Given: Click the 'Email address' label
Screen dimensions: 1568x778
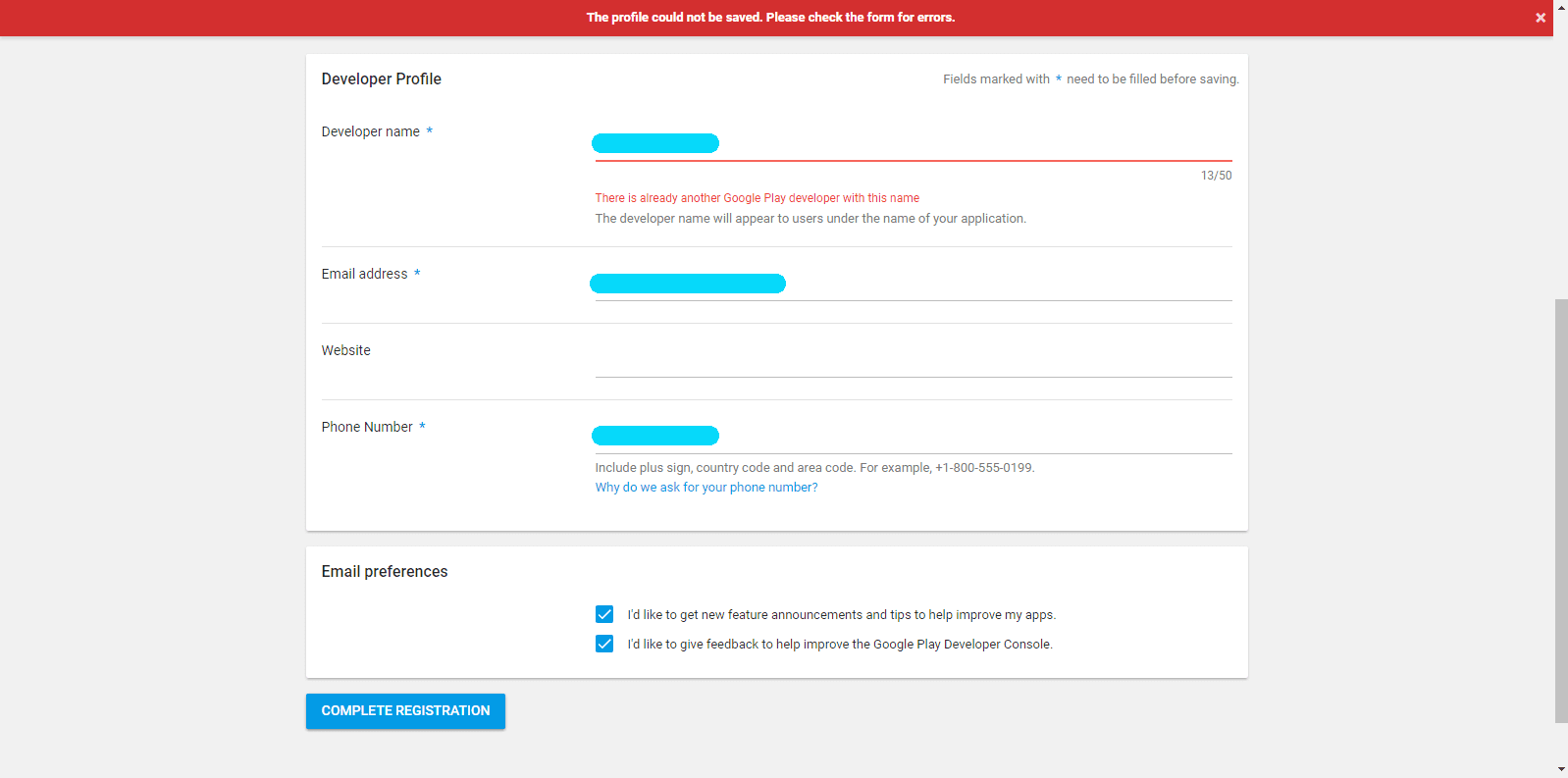Looking at the screenshot, I should click(x=365, y=274).
